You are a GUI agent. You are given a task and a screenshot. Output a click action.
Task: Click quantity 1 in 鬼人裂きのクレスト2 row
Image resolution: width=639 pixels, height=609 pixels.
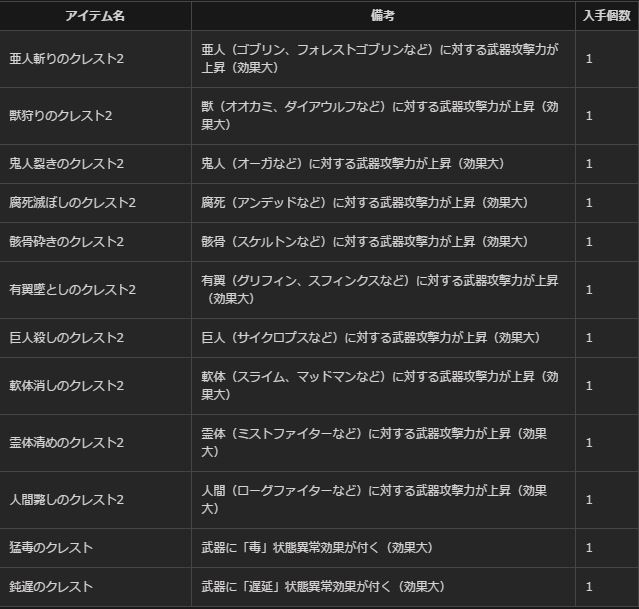(x=589, y=164)
